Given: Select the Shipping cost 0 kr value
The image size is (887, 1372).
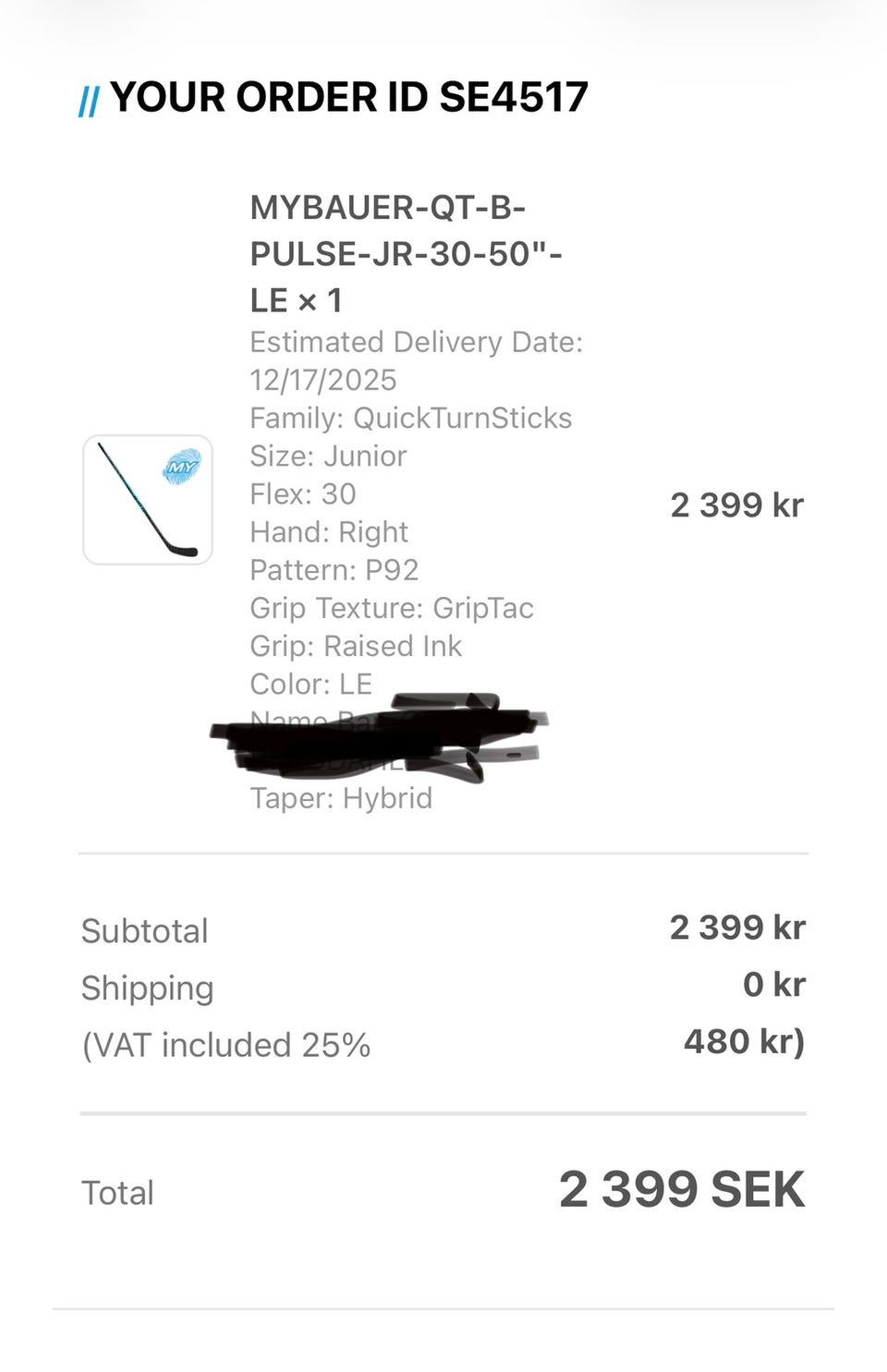Looking at the screenshot, I should click(773, 984).
